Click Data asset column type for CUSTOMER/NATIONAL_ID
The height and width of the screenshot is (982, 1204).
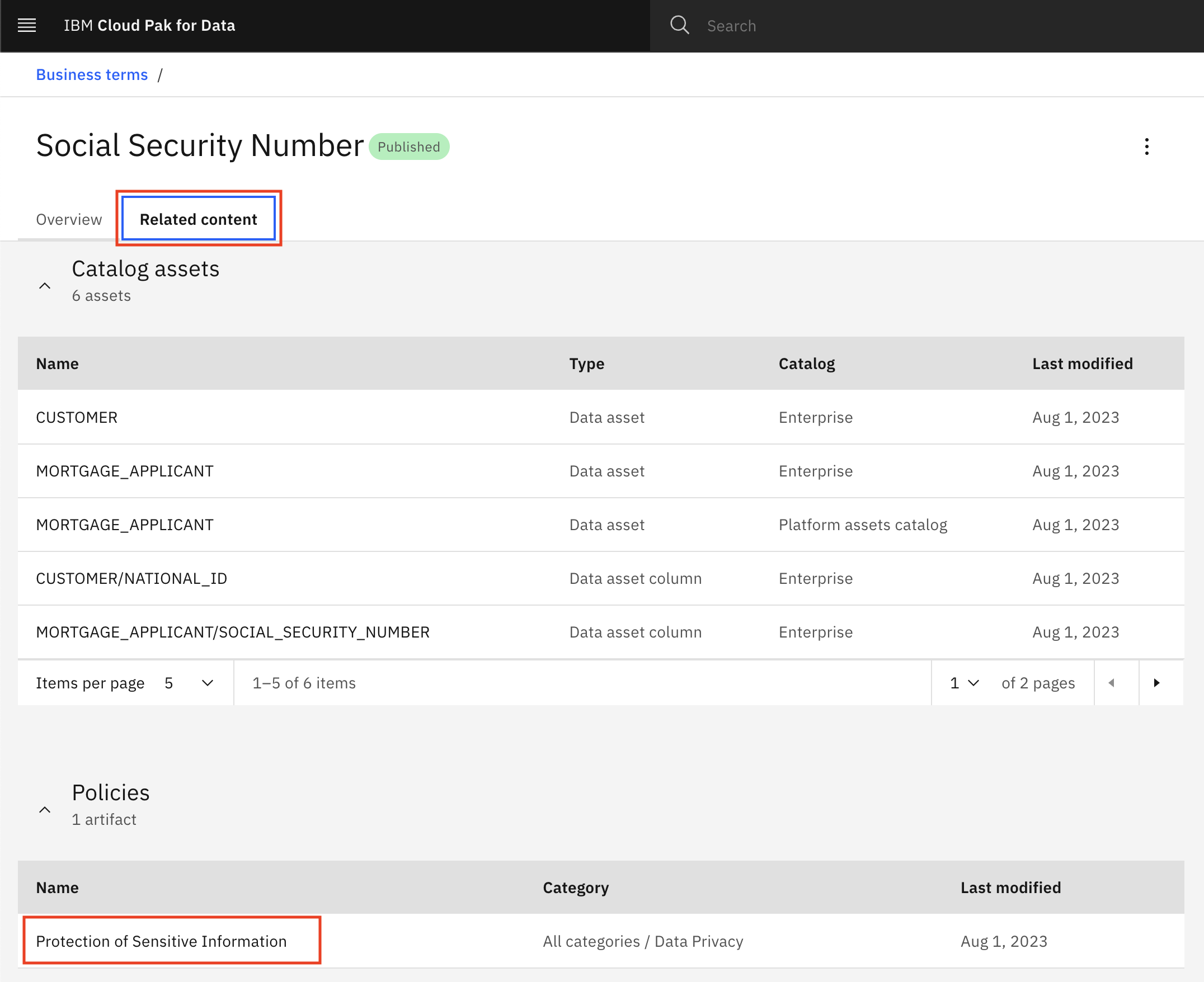(636, 578)
